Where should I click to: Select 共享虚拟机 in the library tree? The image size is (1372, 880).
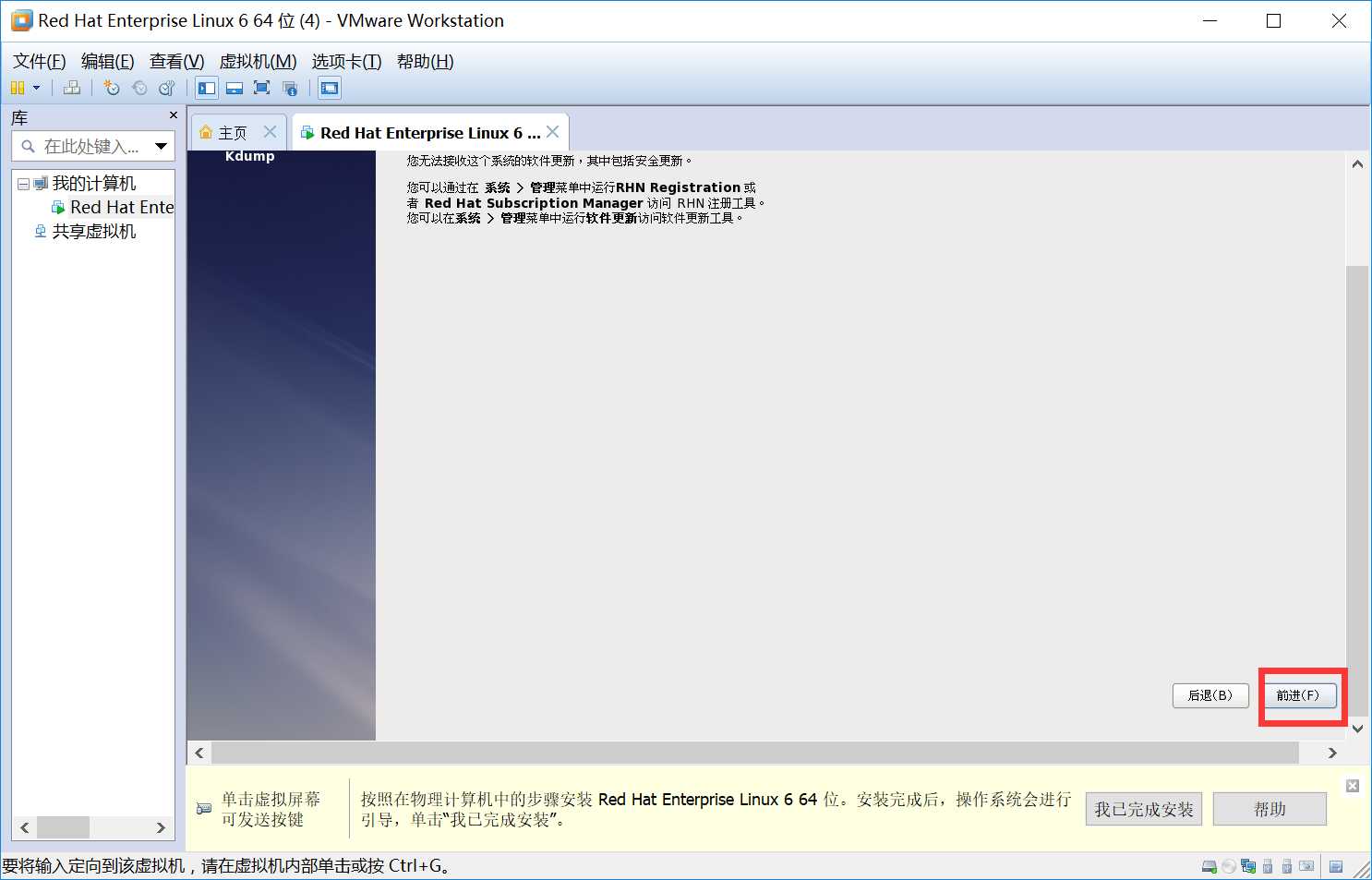[x=94, y=231]
